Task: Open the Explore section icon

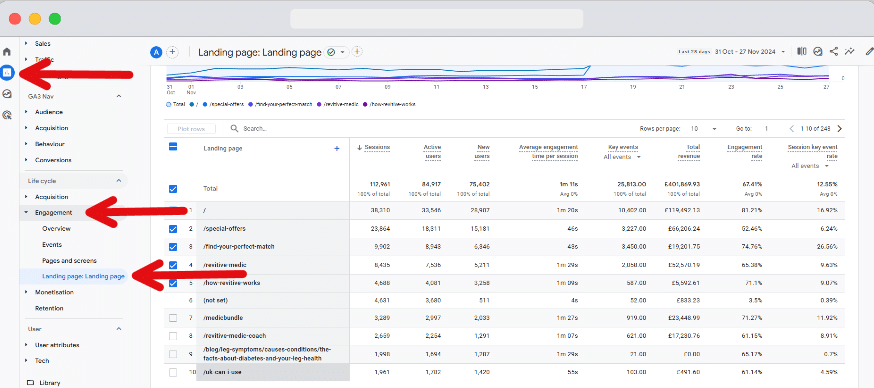Action: tap(7, 94)
